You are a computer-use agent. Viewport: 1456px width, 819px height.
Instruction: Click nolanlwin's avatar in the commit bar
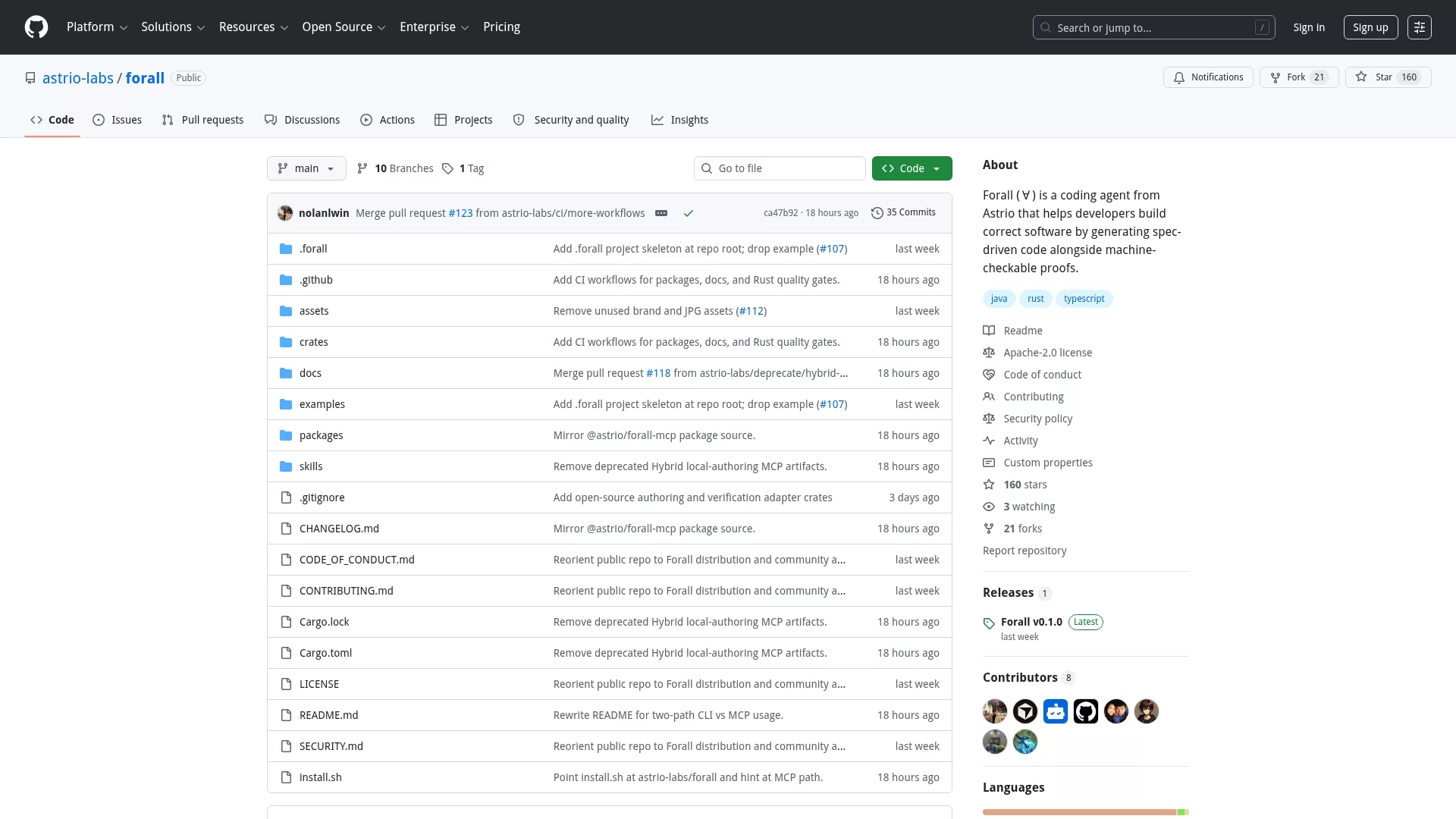285,213
